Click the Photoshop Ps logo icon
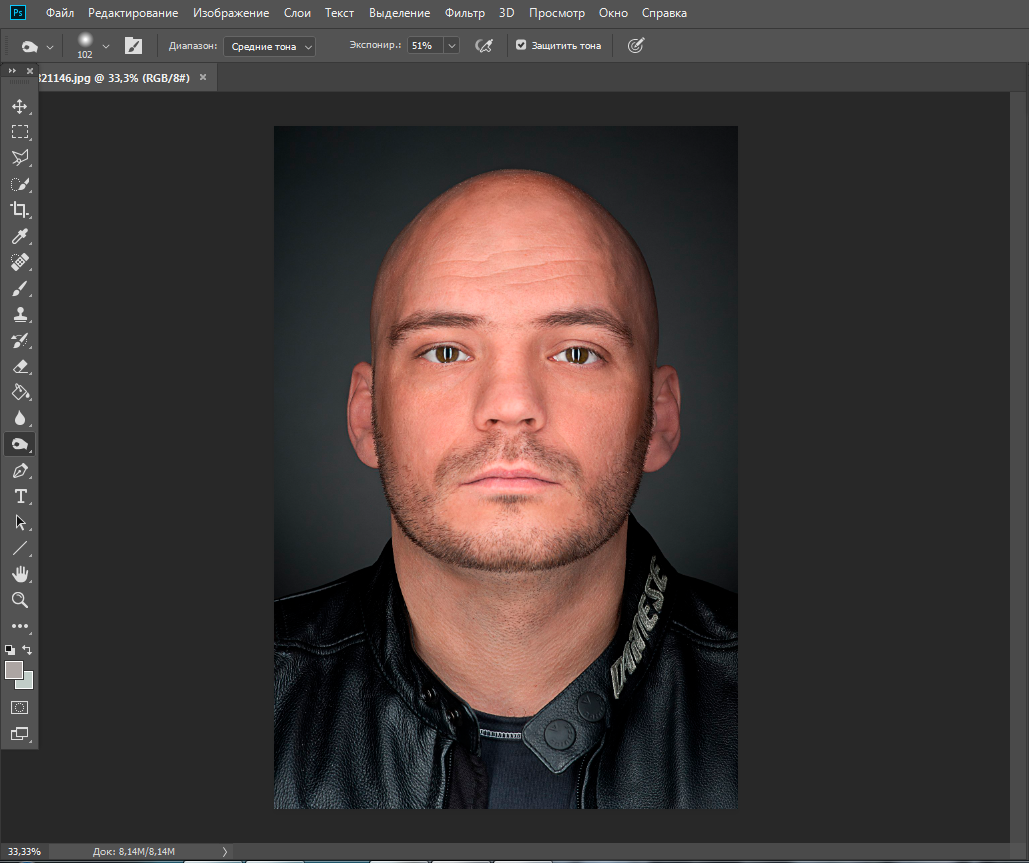 pos(18,12)
